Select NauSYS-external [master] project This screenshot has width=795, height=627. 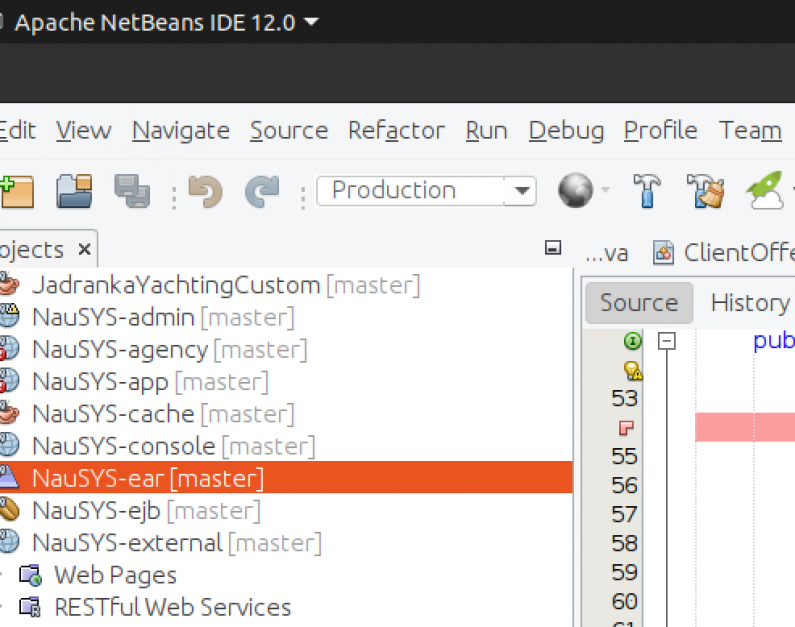click(x=177, y=542)
